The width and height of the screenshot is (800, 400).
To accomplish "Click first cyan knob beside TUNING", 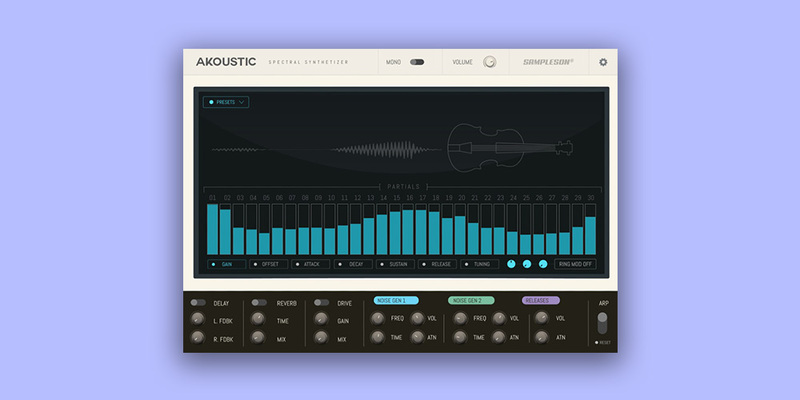I will 511,264.
